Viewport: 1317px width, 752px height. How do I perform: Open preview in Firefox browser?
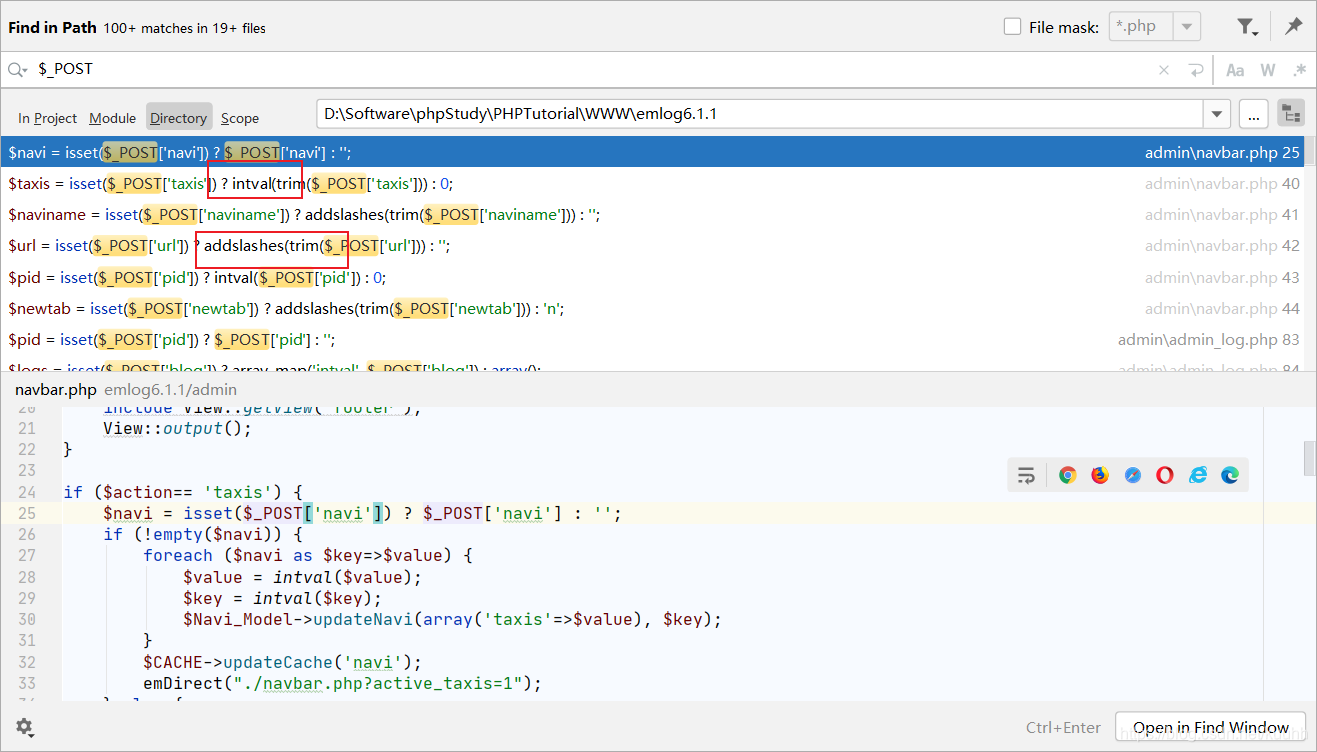coord(1100,475)
